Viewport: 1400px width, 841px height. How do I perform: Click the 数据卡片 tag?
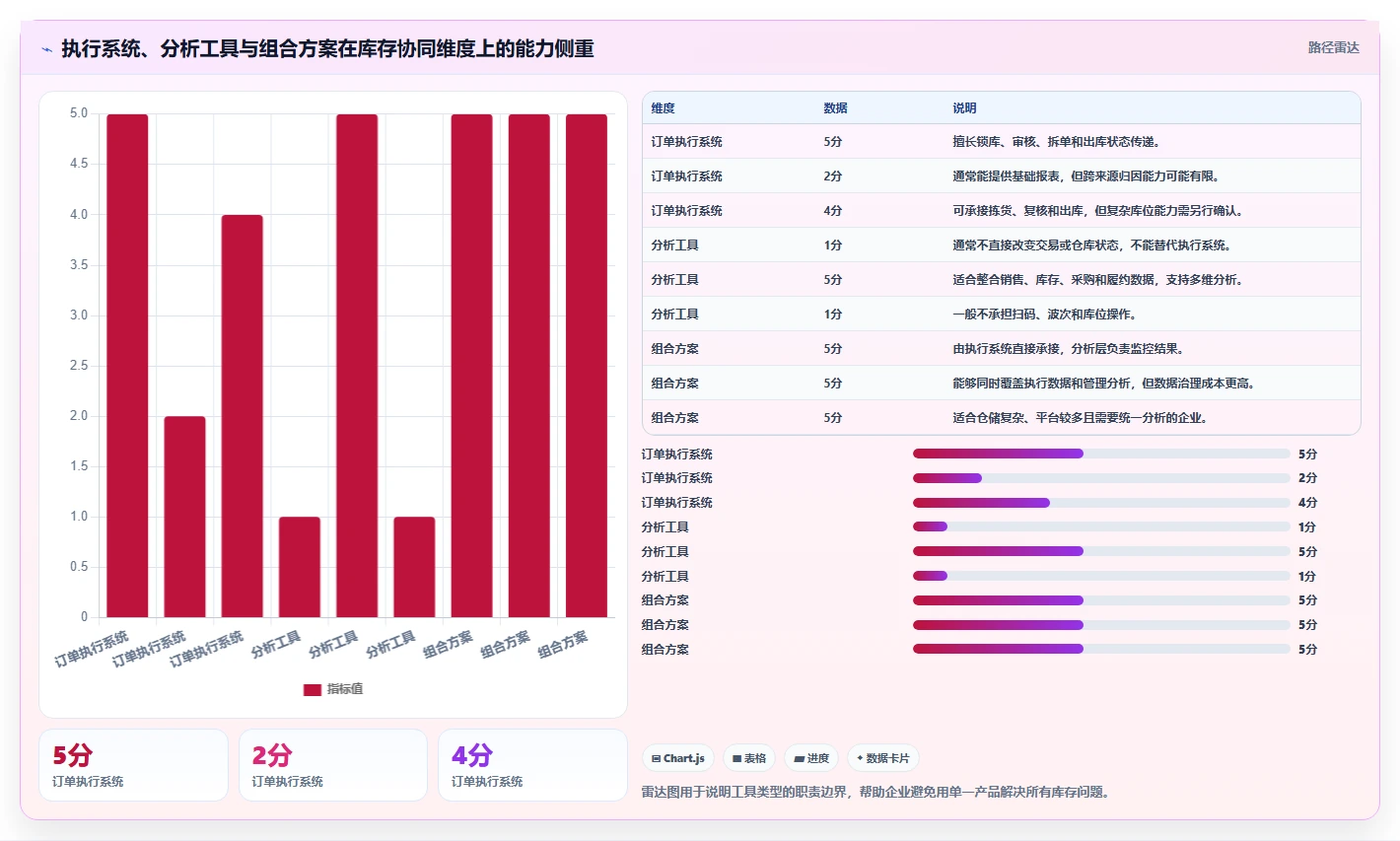coord(883,758)
